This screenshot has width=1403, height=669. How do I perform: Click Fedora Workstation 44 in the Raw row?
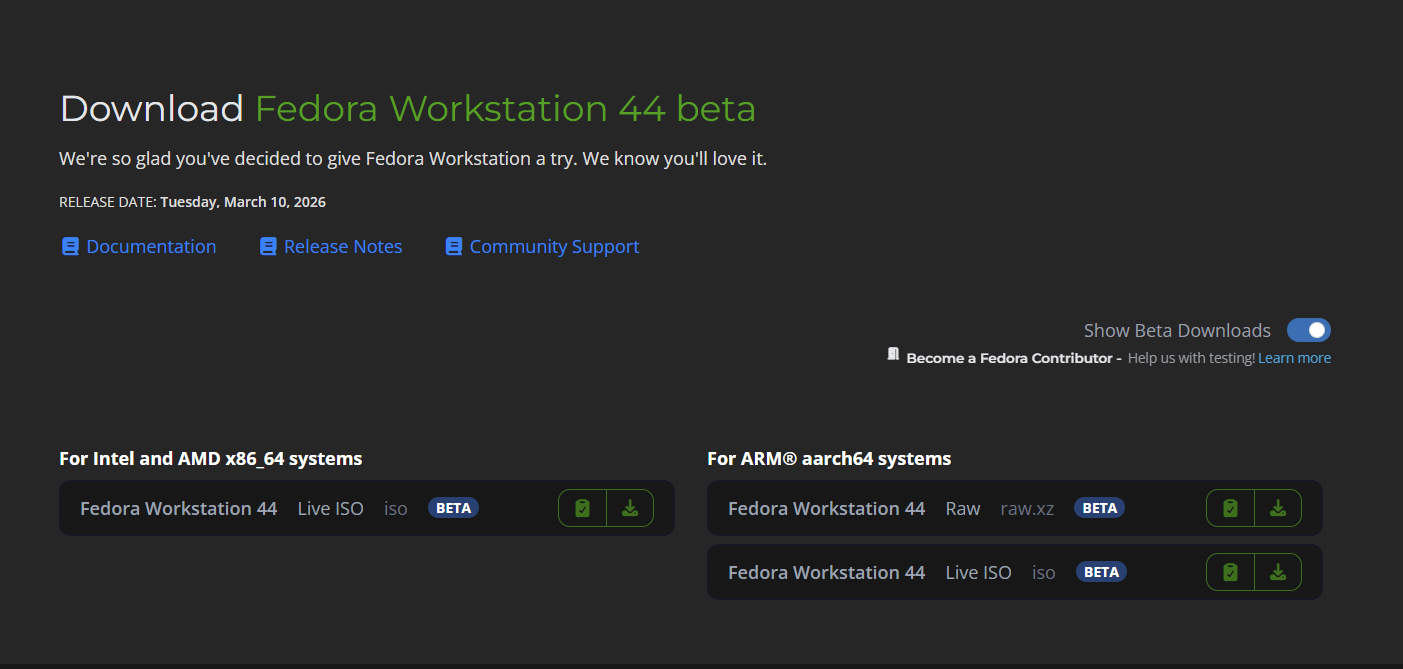(826, 508)
